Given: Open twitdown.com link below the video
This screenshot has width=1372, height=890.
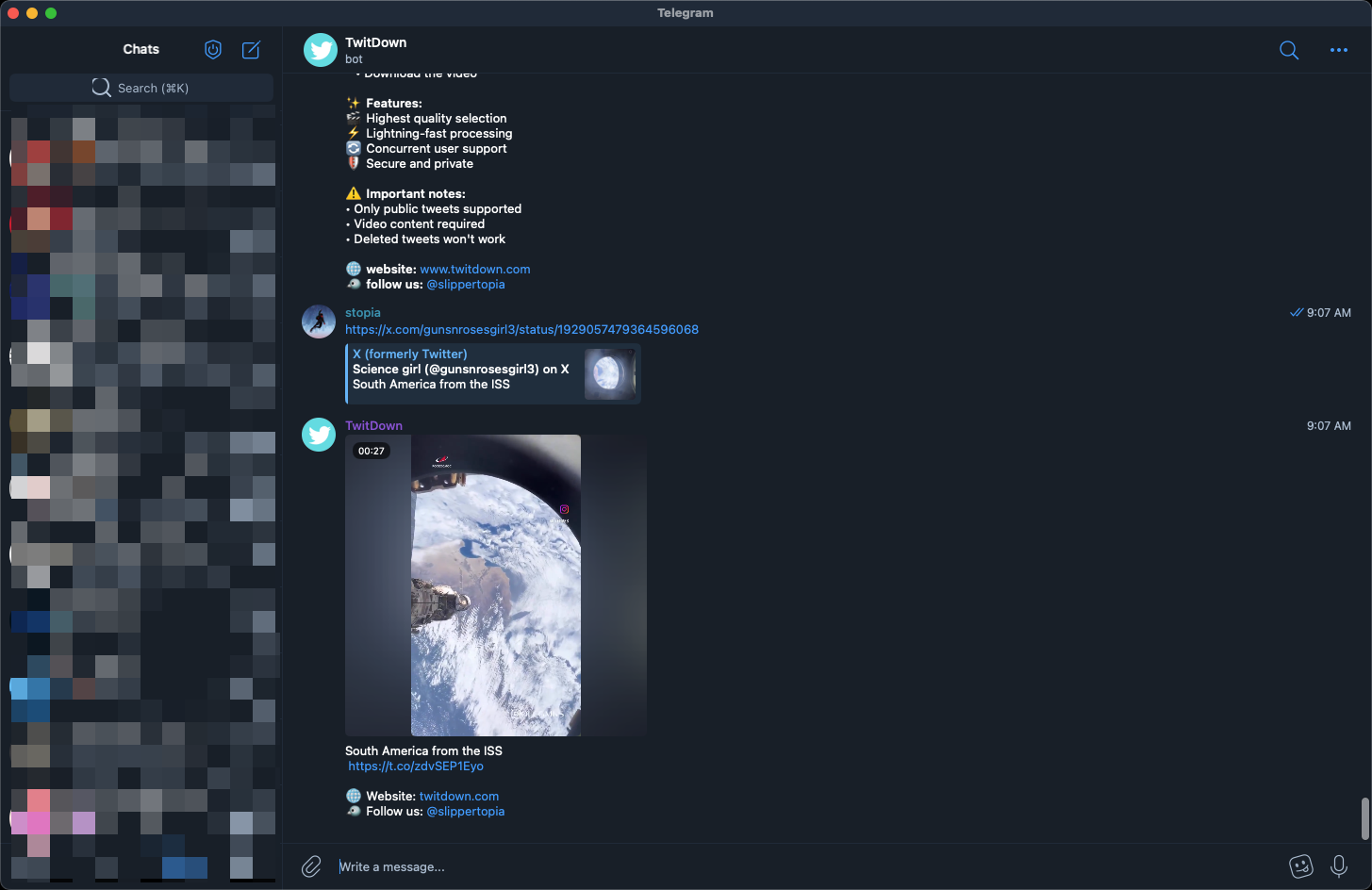Looking at the screenshot, I should [x=459, y=797].
